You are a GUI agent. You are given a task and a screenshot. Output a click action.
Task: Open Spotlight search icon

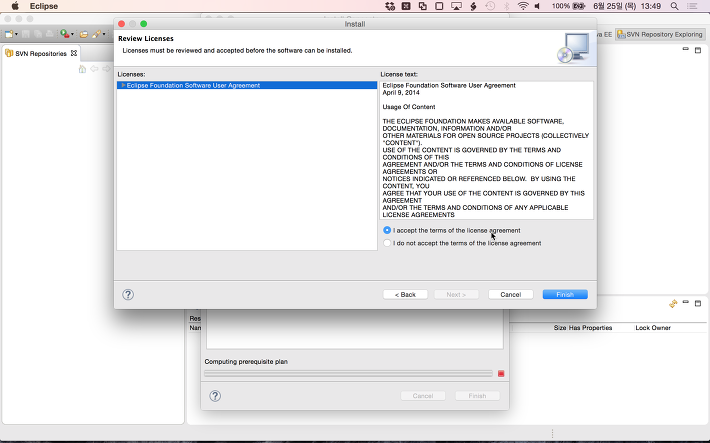click(674, 6)
